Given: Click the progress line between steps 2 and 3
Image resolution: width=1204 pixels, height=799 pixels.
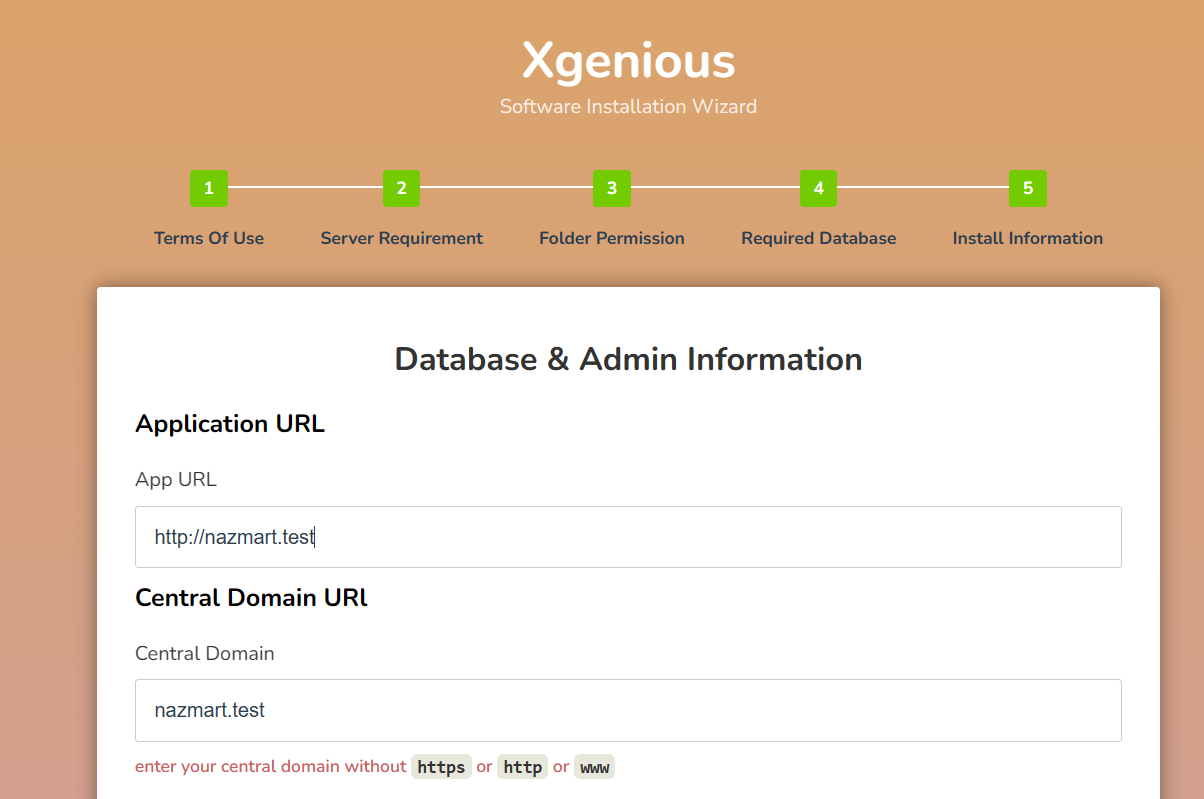Looking at the screenshot, I should tap(506, 188).
